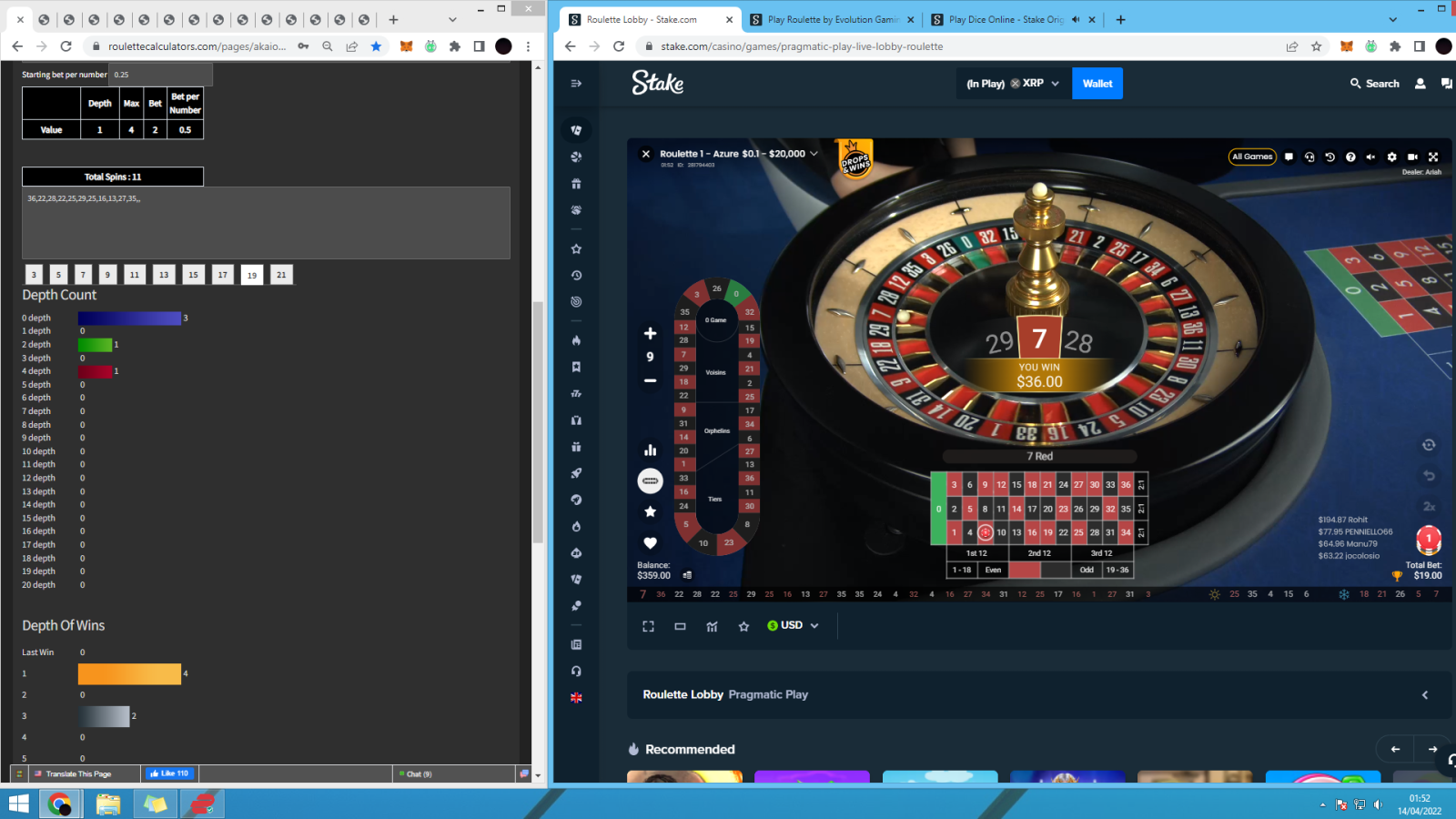Select 21 button in calculator number row

tap(281, 275)
